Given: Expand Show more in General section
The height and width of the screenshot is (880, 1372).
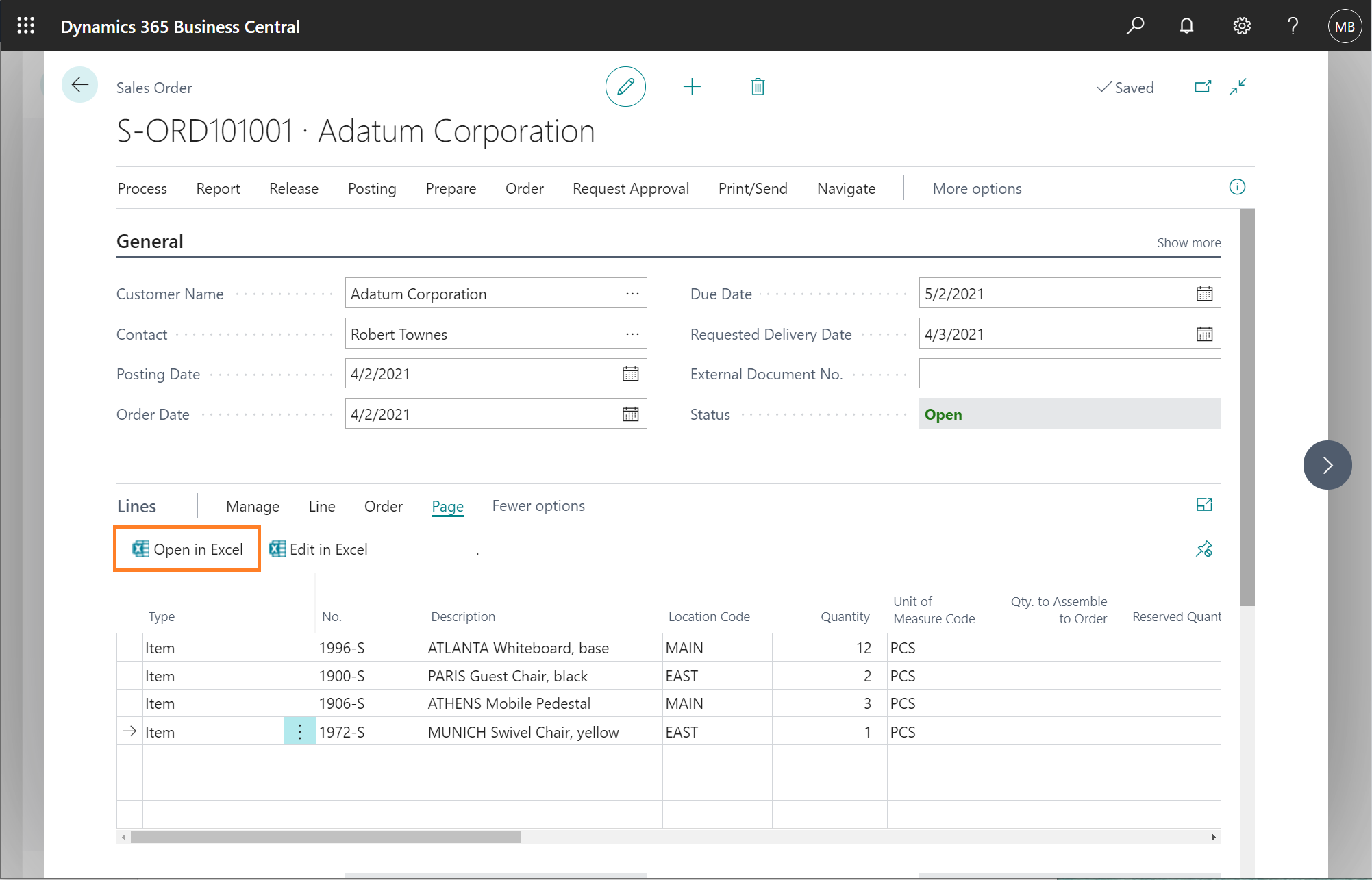Looking at the screenshot, I should point(1188,242).
